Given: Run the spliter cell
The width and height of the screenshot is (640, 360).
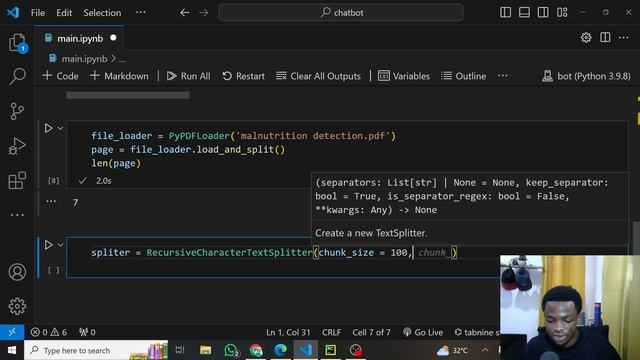Looking at the screenshot, I should (48, 244).
